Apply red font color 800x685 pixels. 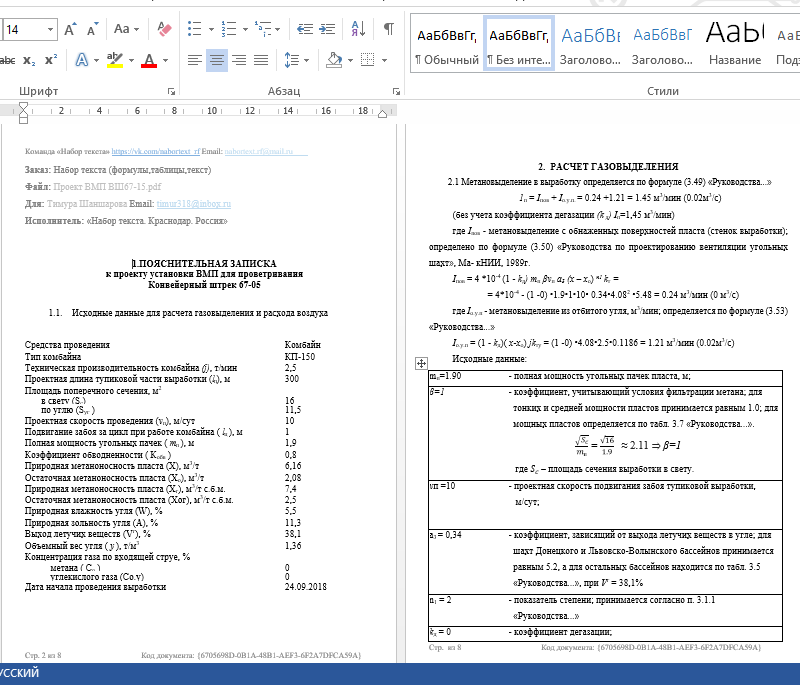point(149,60)
